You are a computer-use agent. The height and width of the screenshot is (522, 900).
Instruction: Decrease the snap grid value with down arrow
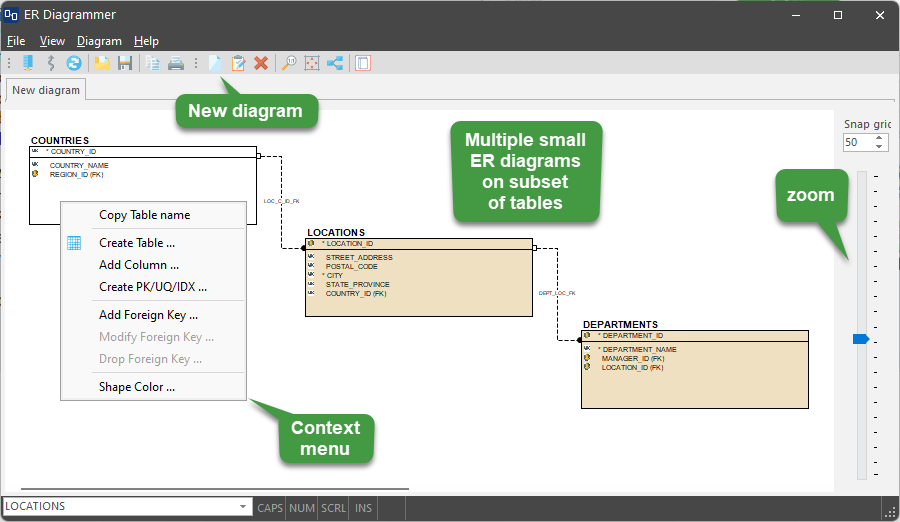coord(880,147)
